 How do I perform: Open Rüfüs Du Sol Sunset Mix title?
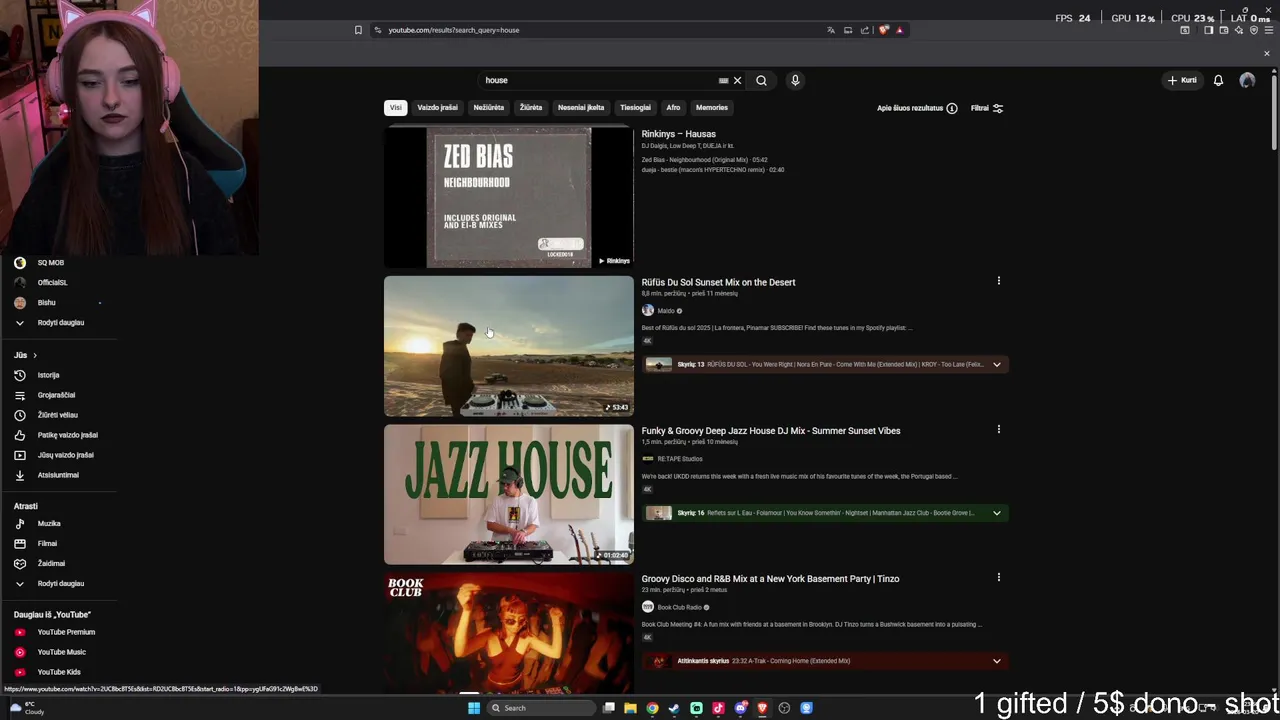(718, 282)
